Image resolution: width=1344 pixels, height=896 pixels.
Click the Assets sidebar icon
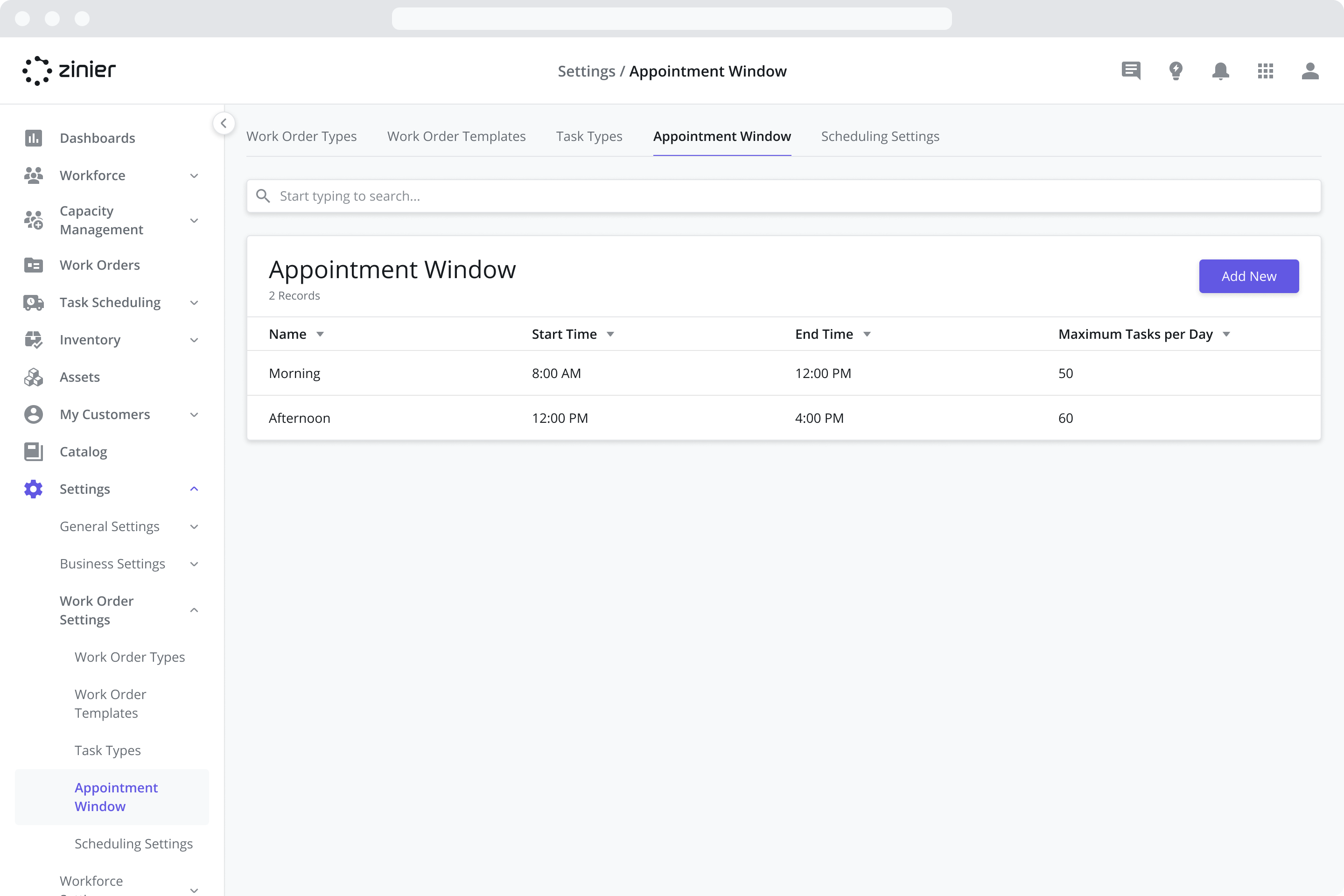34,377
